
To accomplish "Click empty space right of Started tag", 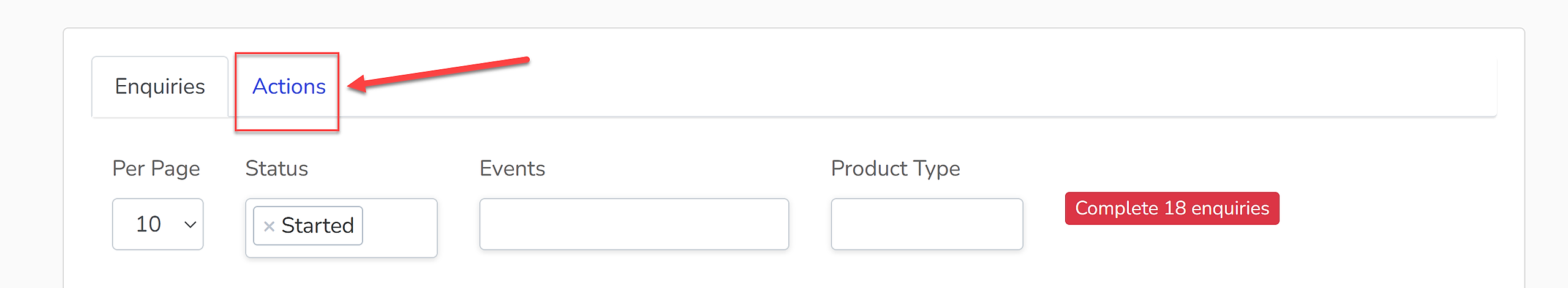I will [398, 227].
